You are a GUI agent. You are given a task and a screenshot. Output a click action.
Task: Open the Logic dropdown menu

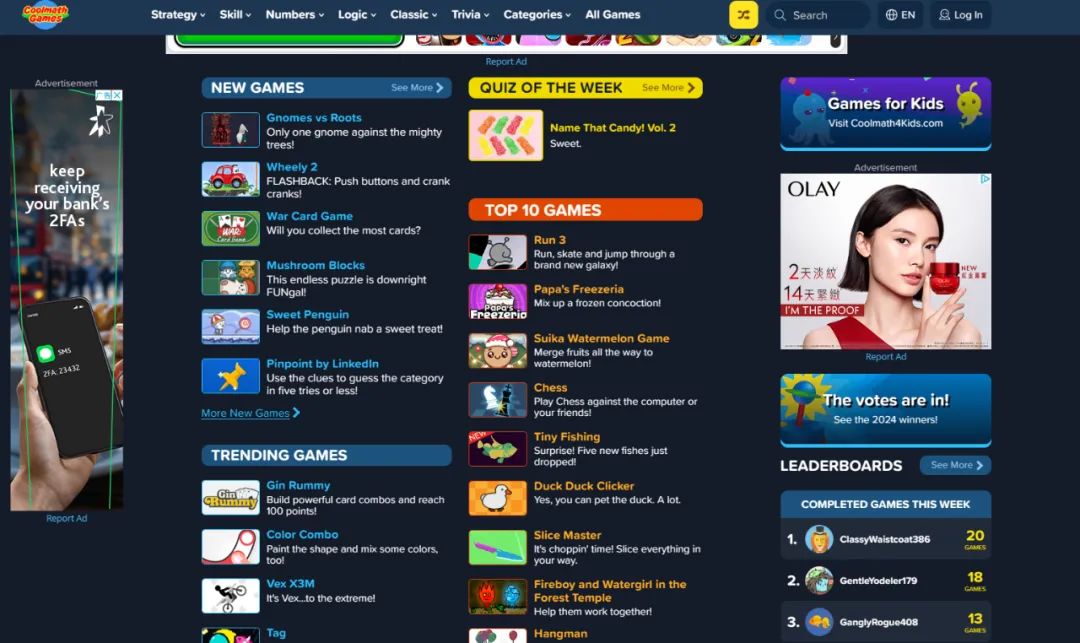coord(357,14)
